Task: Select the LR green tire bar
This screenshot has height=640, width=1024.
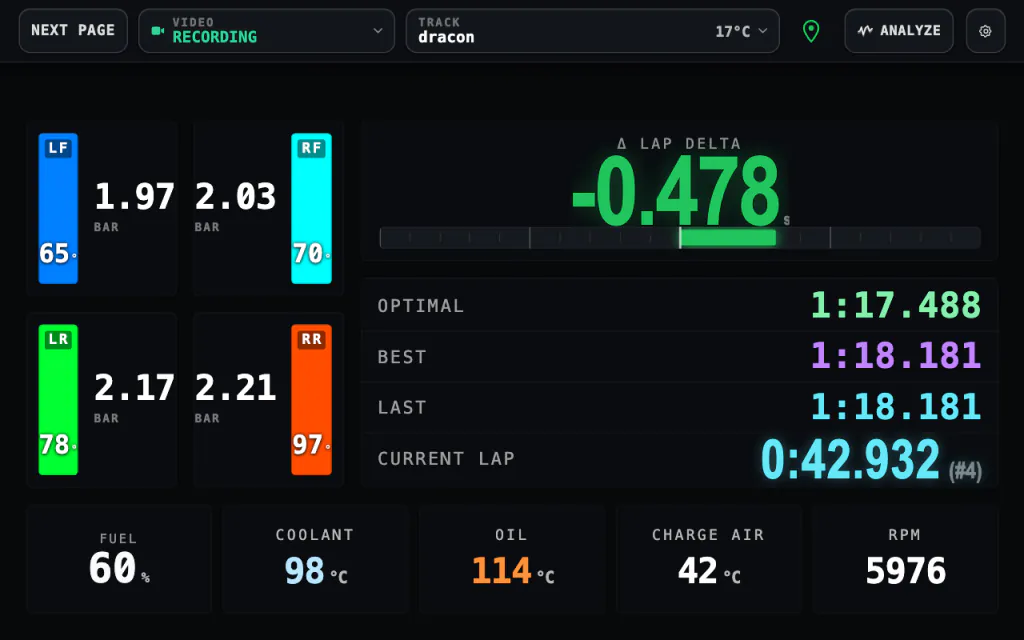Action: click(x=58, y=400)
